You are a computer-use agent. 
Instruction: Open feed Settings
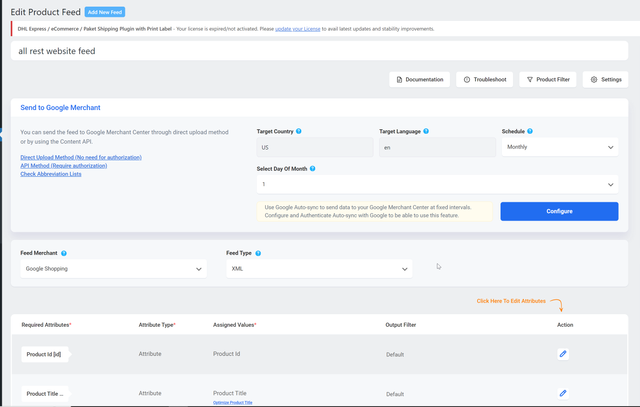606,79
